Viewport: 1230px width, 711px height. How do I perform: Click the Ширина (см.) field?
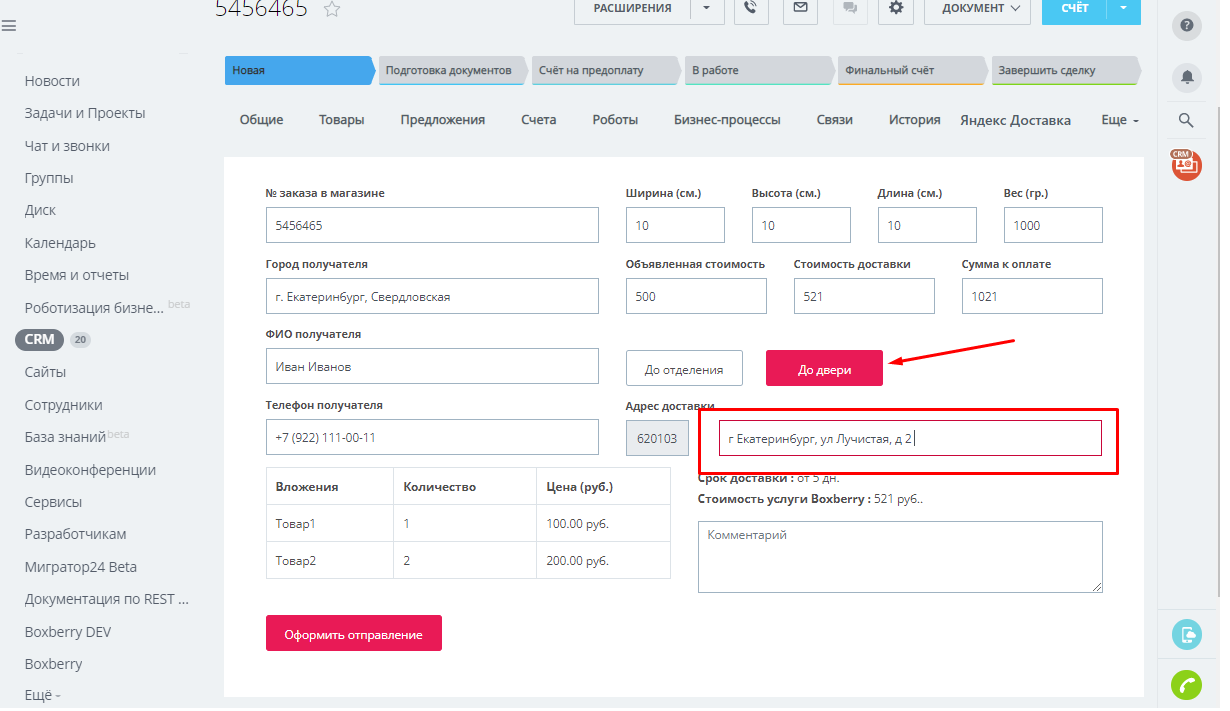(x=675, y=225)
